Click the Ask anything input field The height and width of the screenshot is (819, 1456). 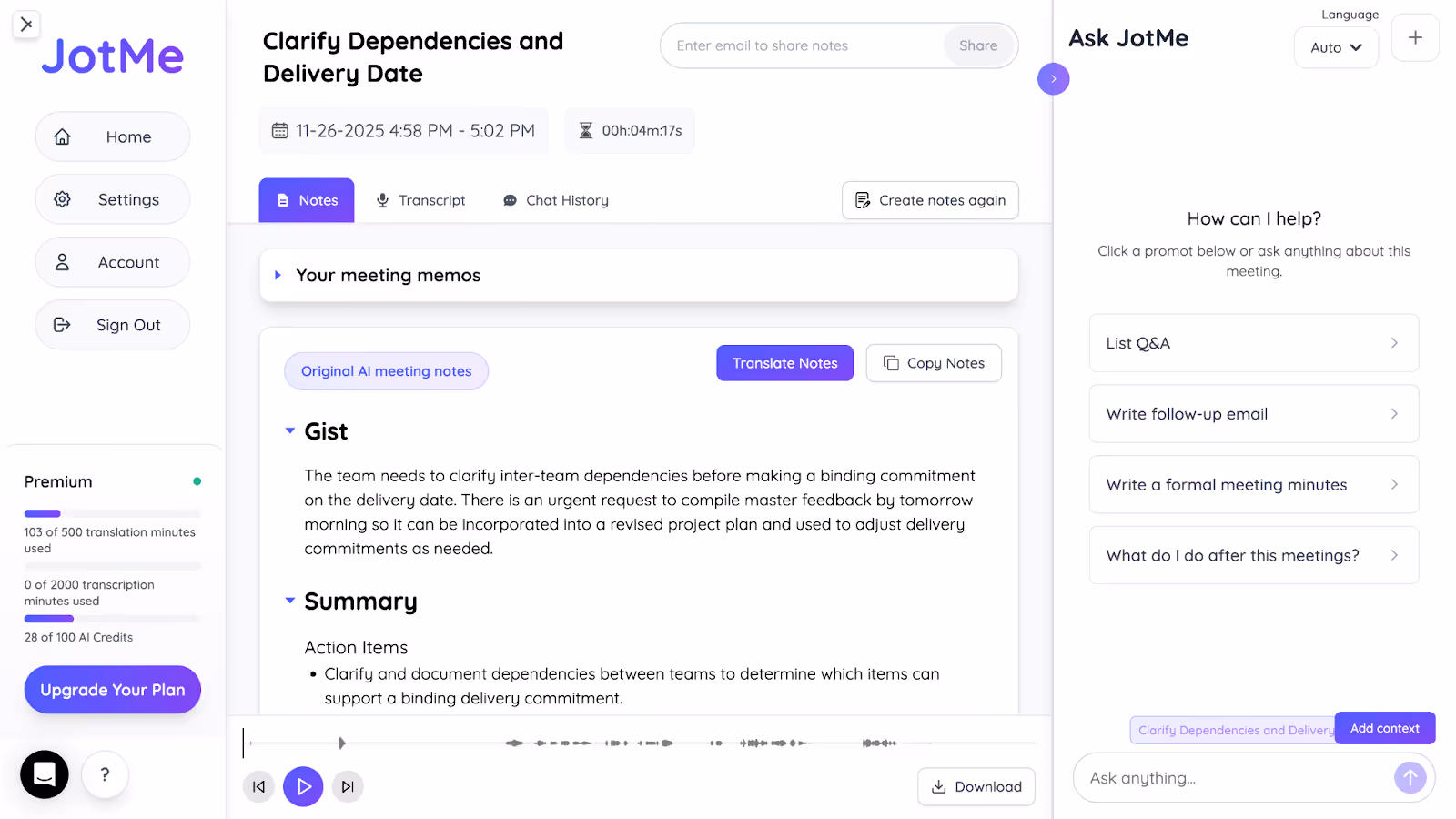[x=1228, y=777]
